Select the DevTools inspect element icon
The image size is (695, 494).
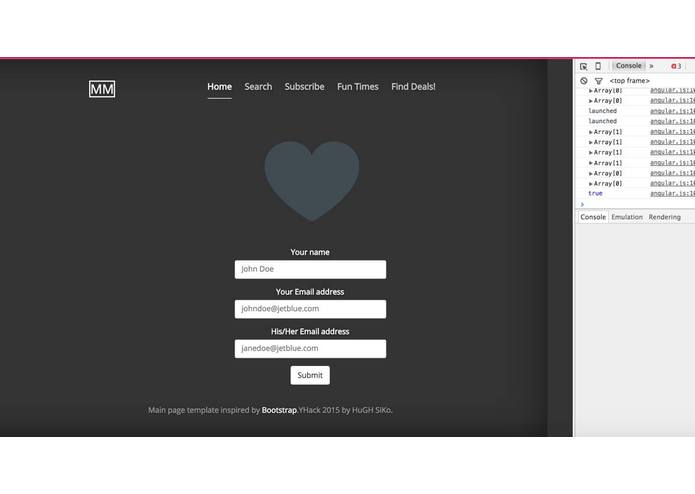(x=583, y=66)
